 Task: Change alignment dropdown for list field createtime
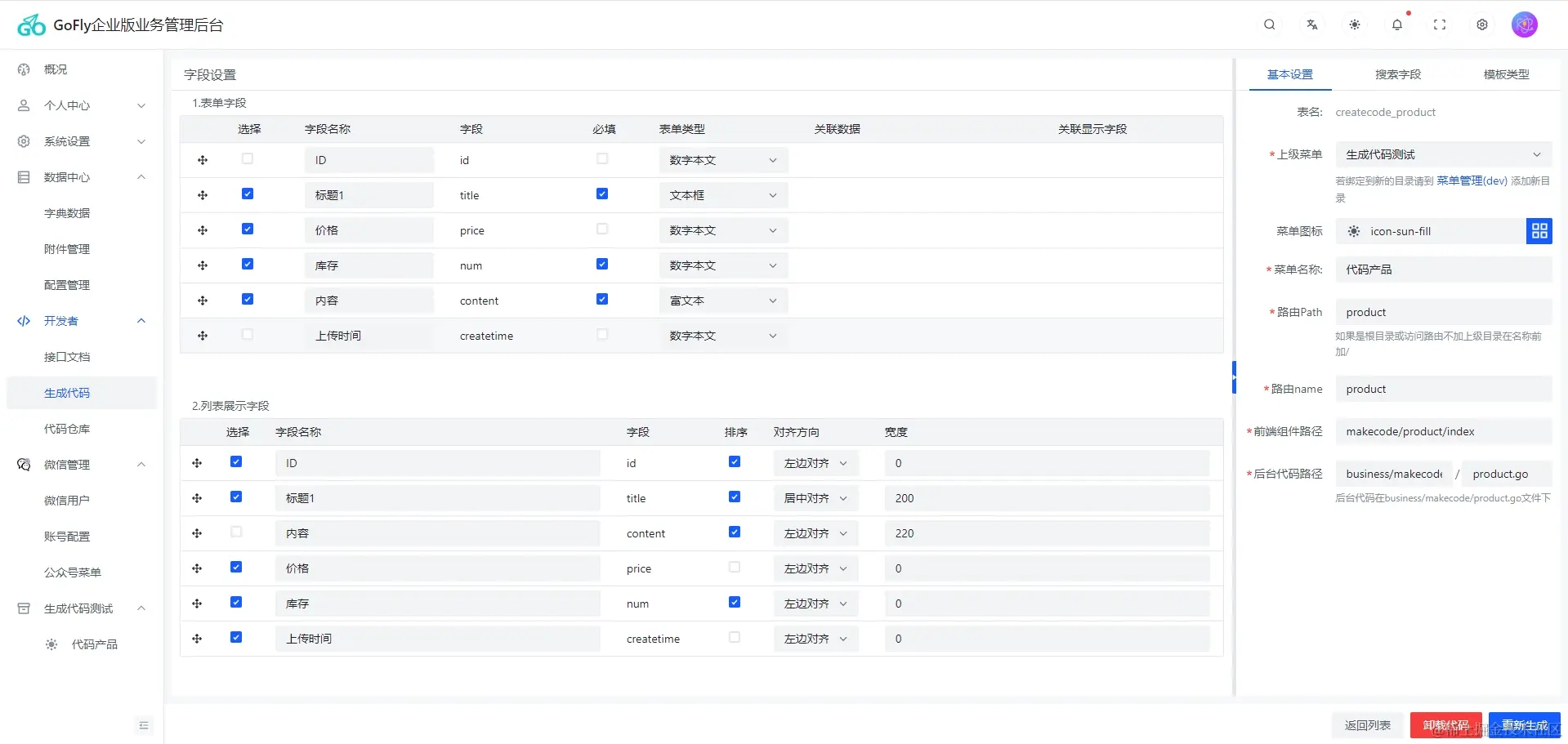(x=815, y=639)
